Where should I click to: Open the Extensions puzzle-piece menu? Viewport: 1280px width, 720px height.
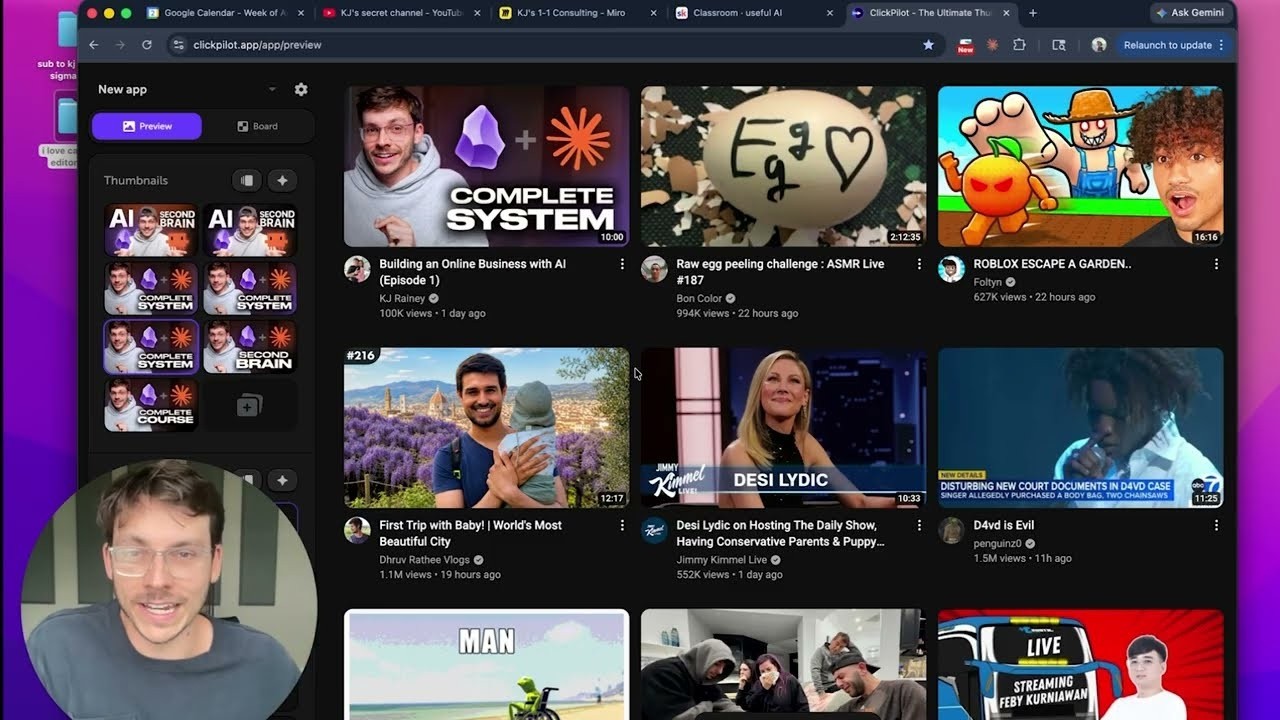coord(1019,45)
